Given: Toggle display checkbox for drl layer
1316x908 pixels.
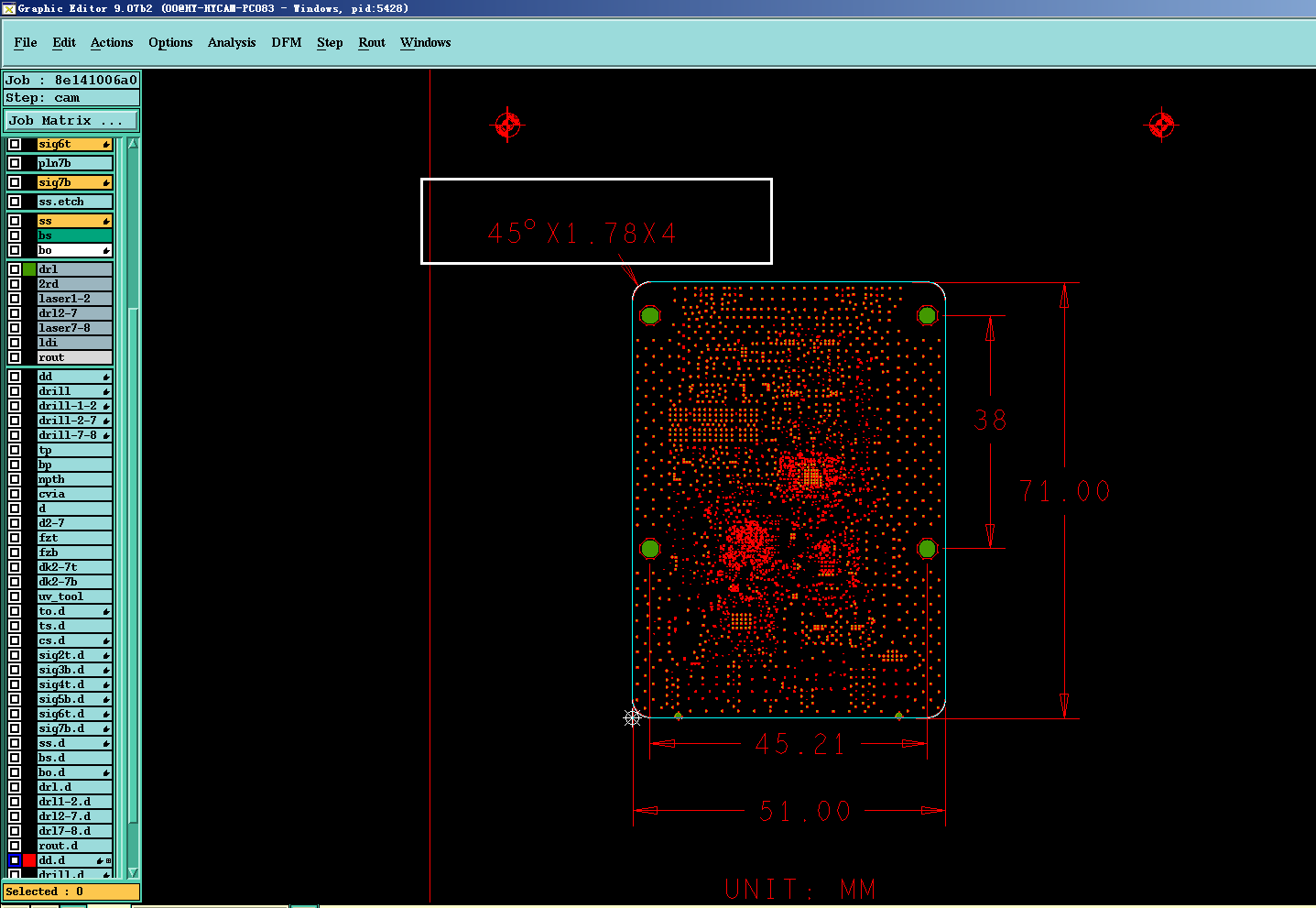Looking at the screenshot, I should pyautogui.click(x=15, y=269).
